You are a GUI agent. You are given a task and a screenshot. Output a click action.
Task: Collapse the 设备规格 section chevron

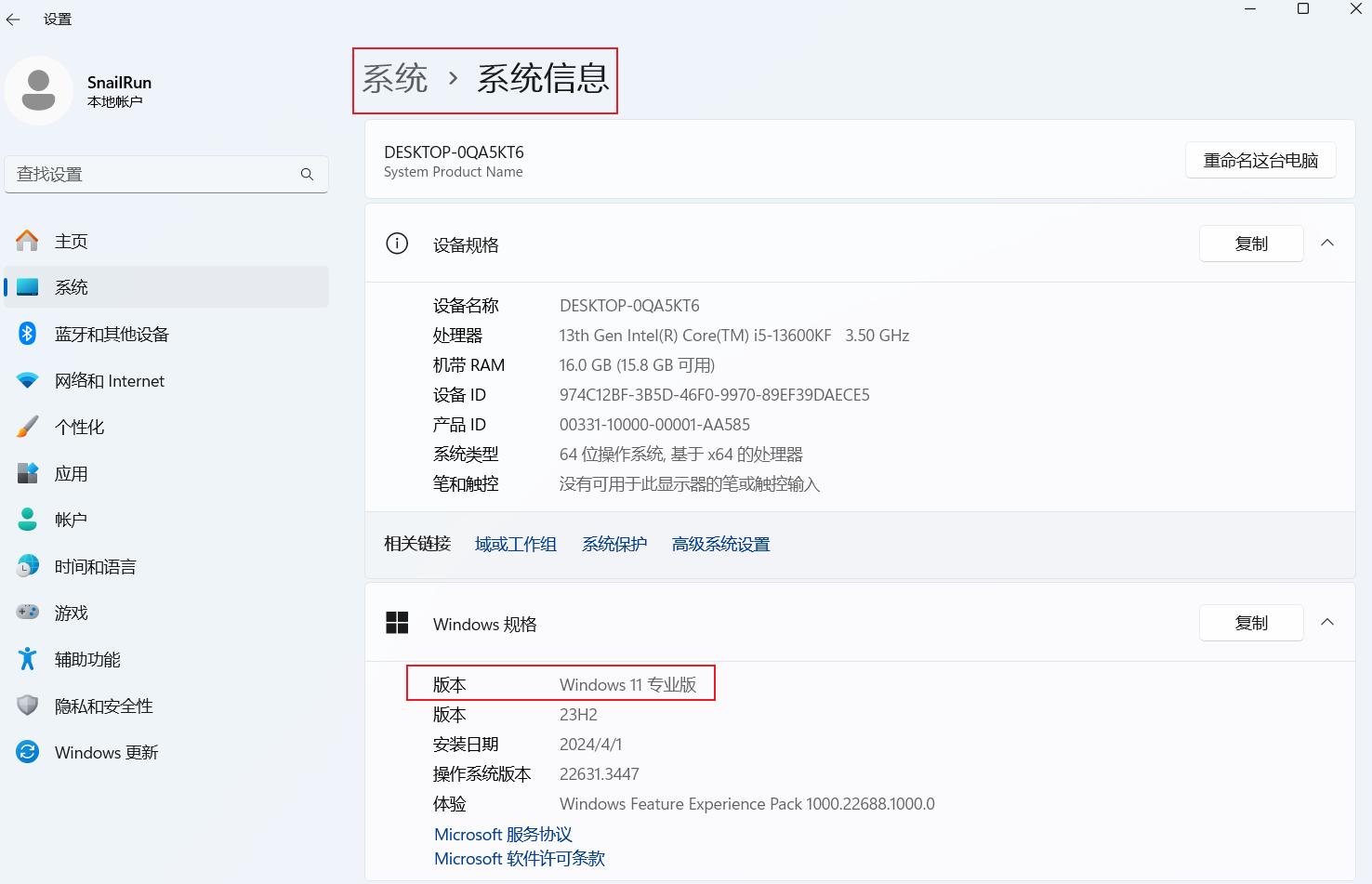(1327, 244)
